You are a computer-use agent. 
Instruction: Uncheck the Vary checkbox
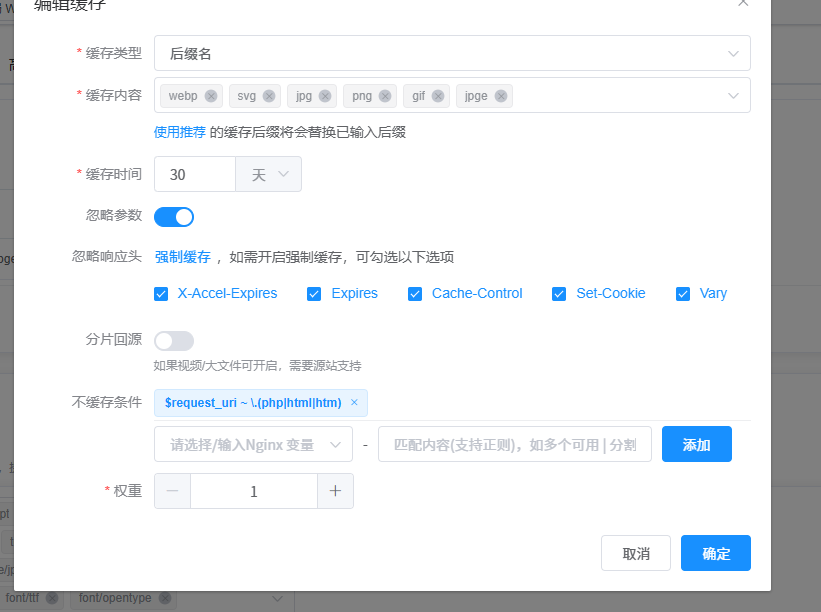pos(683,294)
